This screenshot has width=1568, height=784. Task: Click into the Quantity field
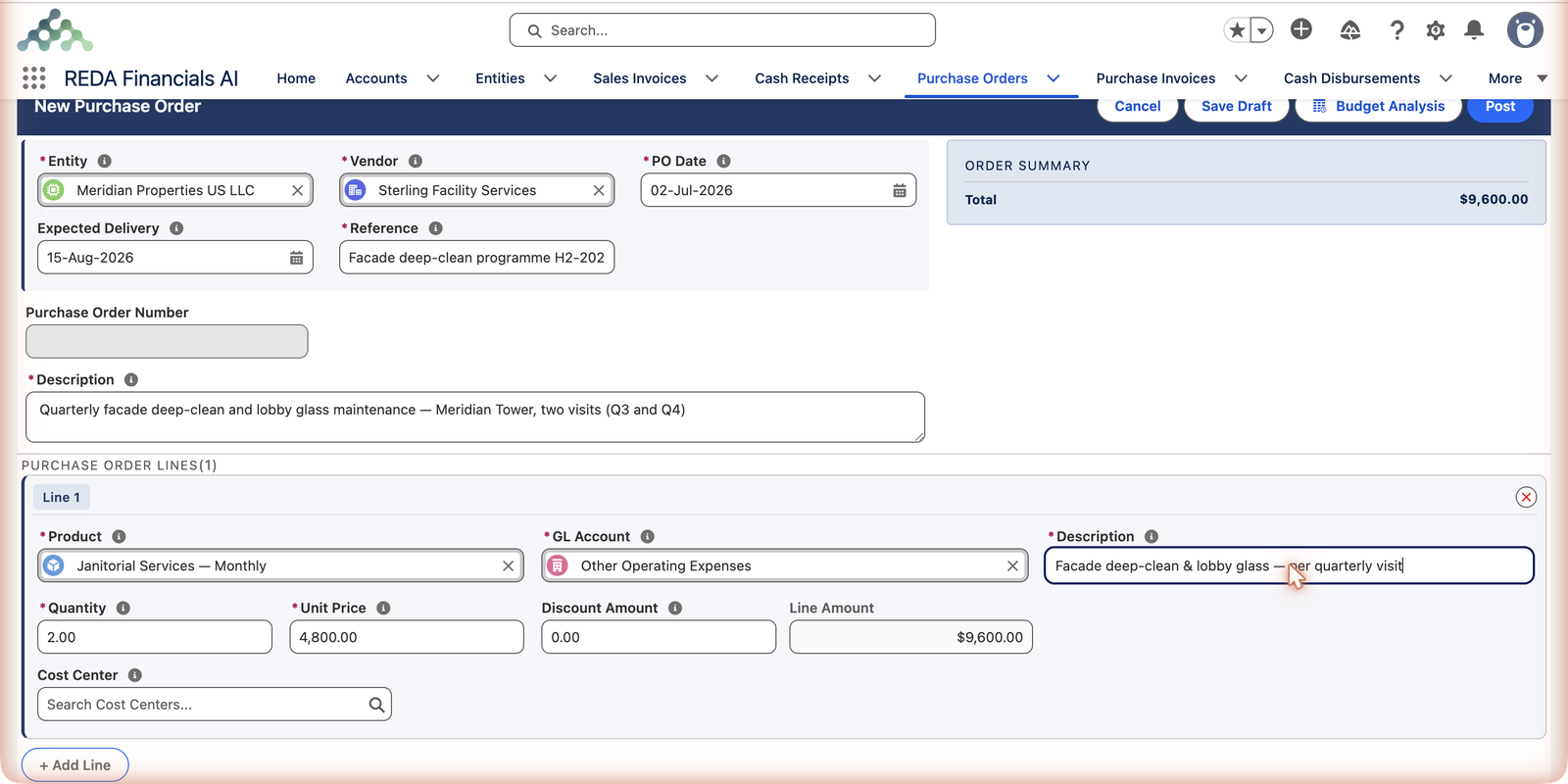pyautogui.click(x=155, y=637)
